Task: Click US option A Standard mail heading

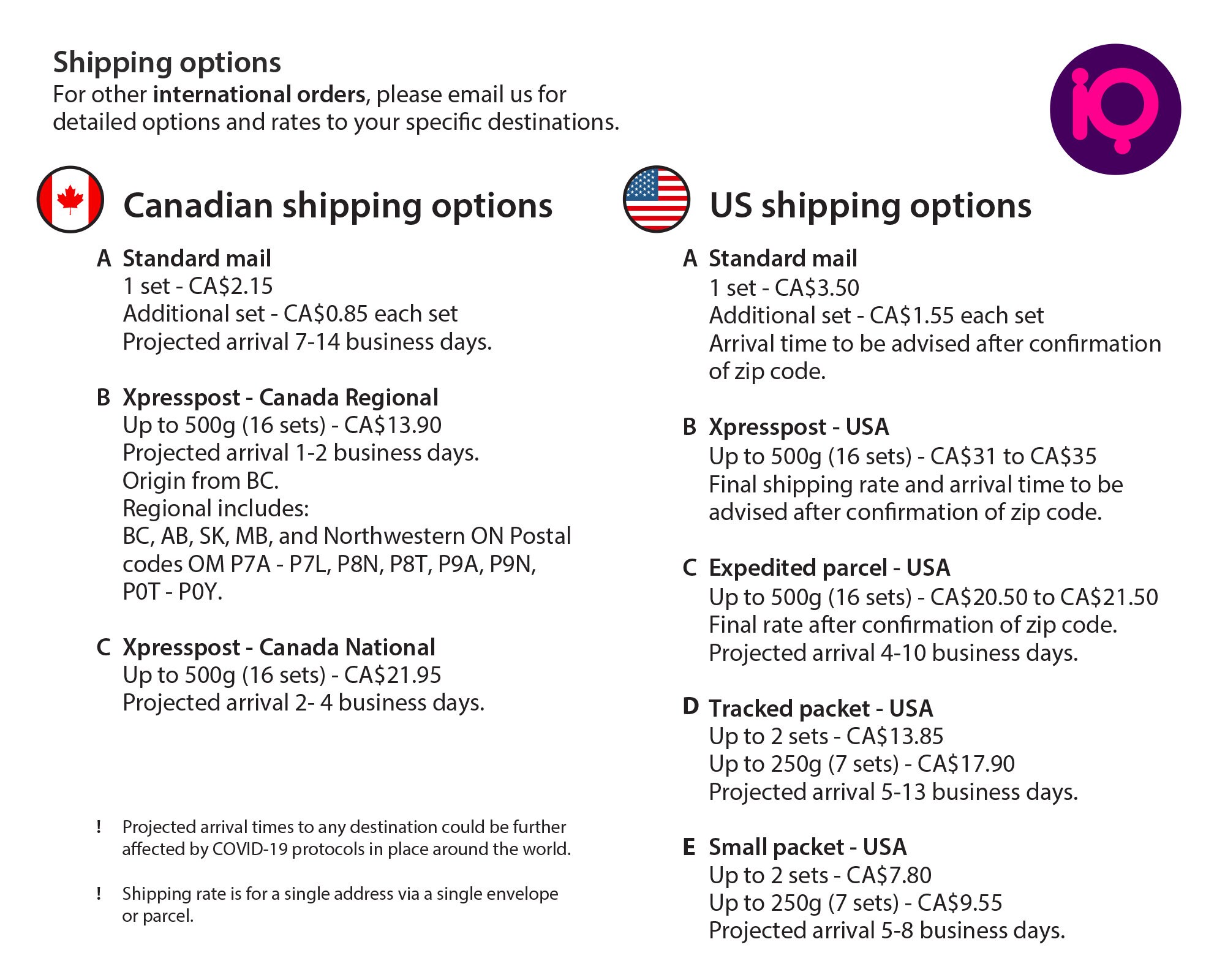Action: point(783,258)
